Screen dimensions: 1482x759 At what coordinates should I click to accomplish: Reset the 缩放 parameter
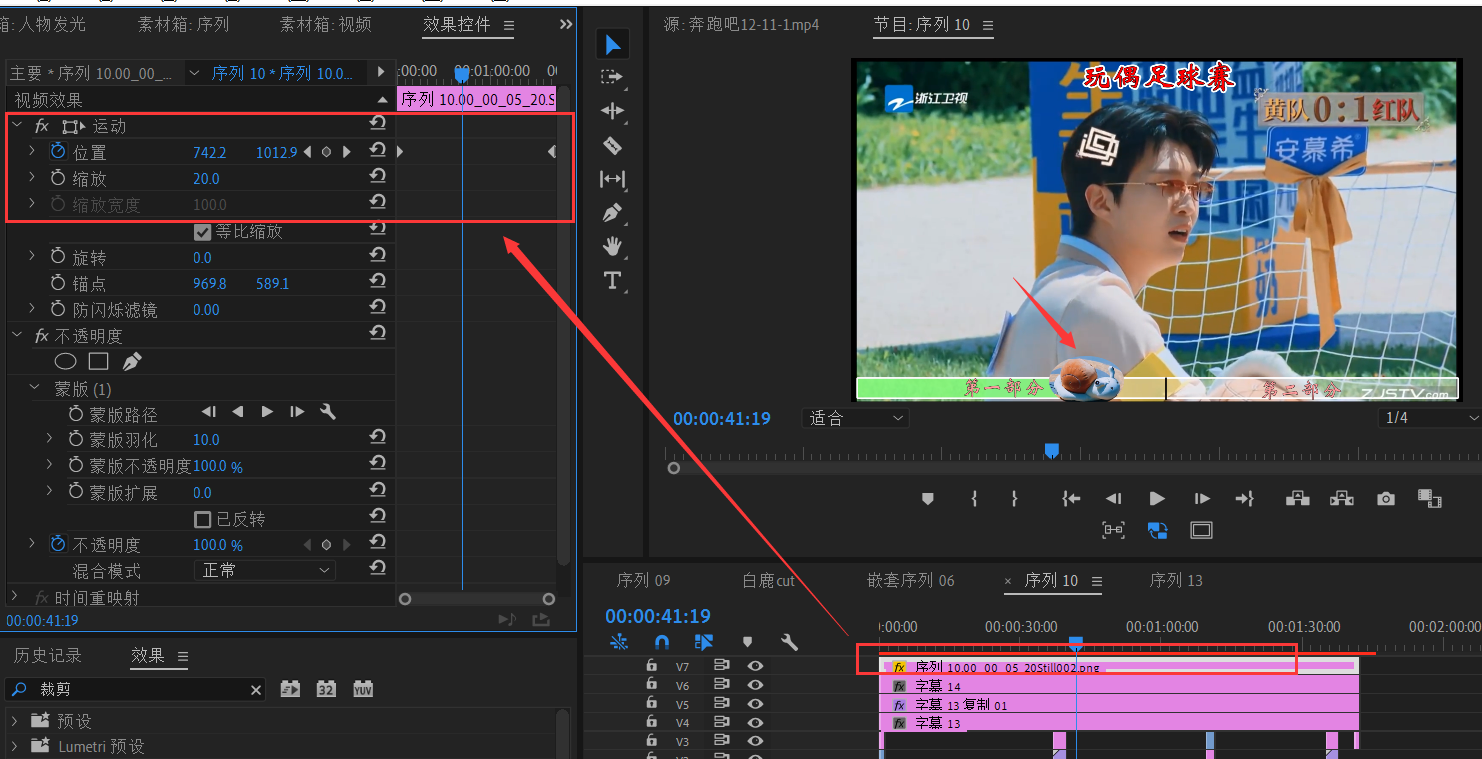[x=378, y=177]
